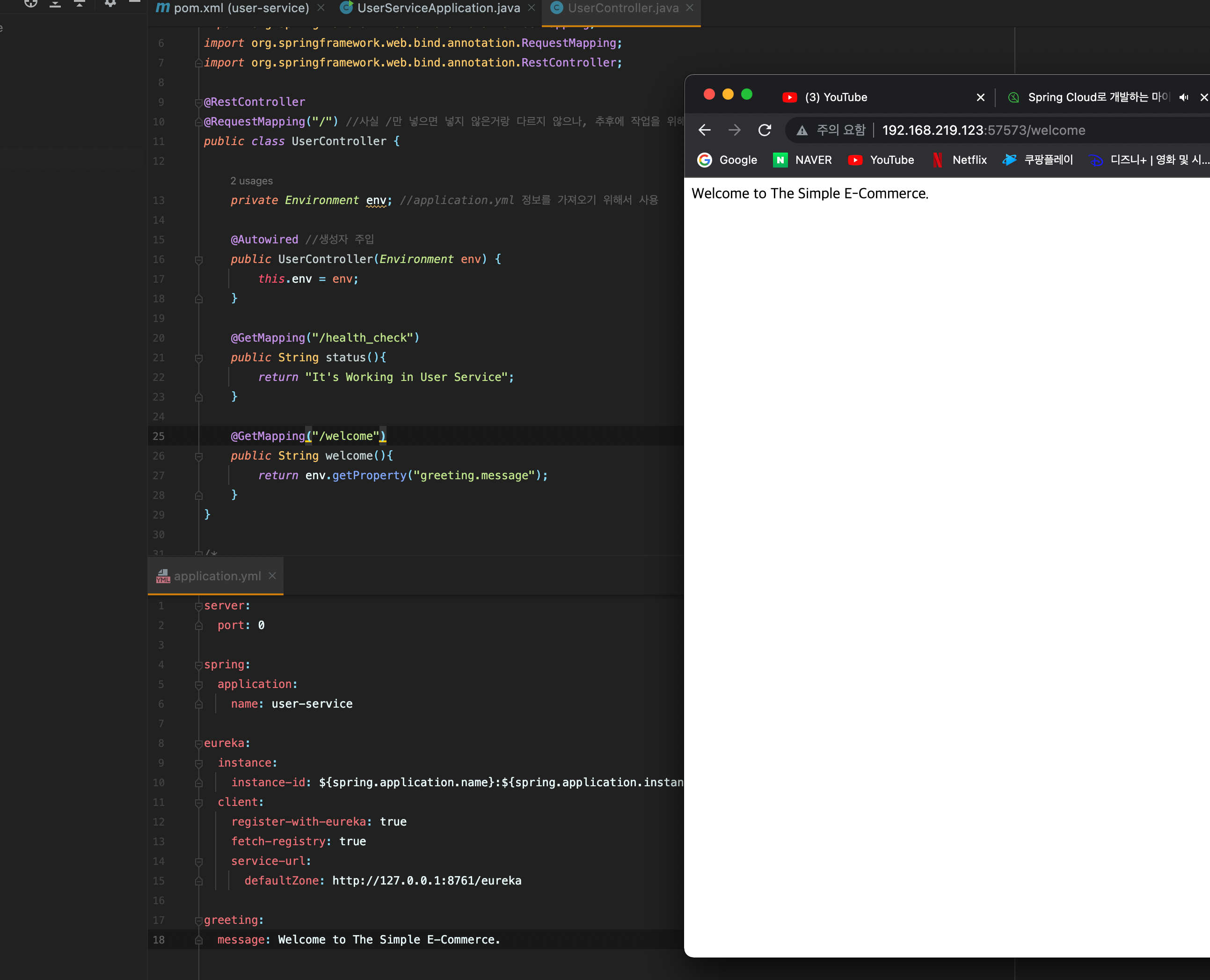Focus the browser address bar URL
Image resolution: width=1210 pixels, height=980 pixels.
983,131
